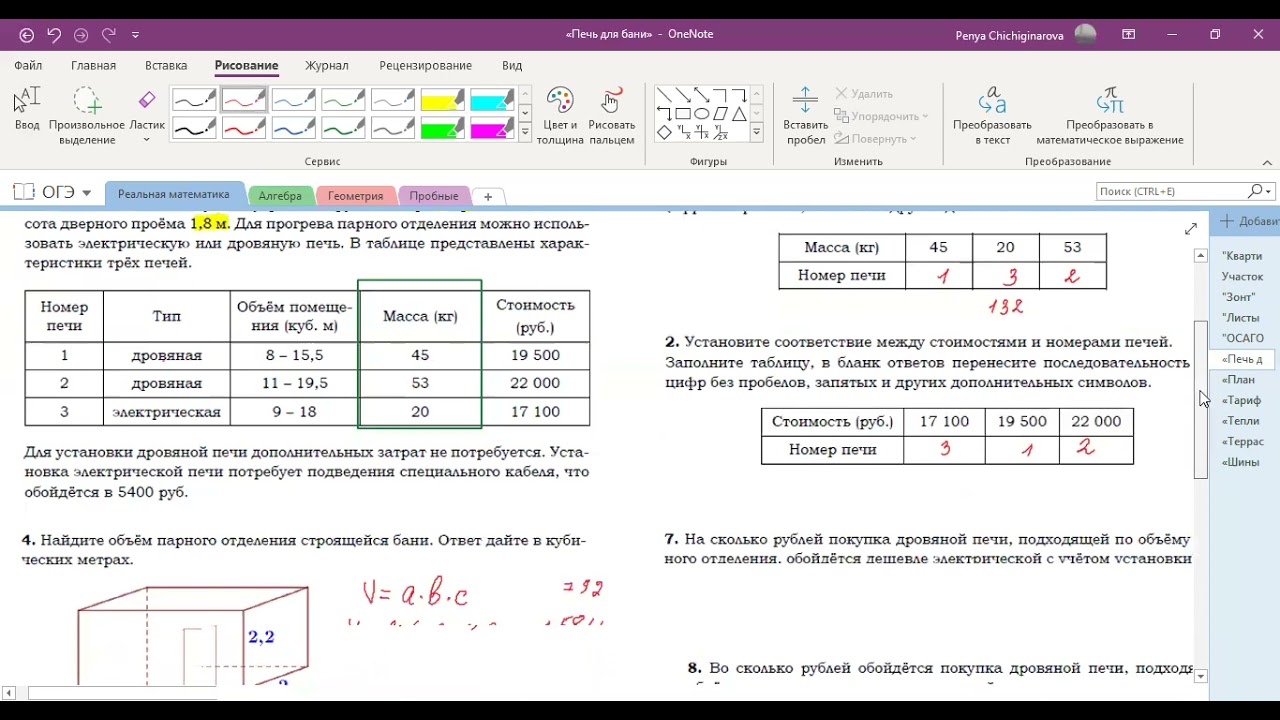Open the Файл menu
Image resolution: width=1280 pixels, height=720 pixels.
click(x=28, y=66)
